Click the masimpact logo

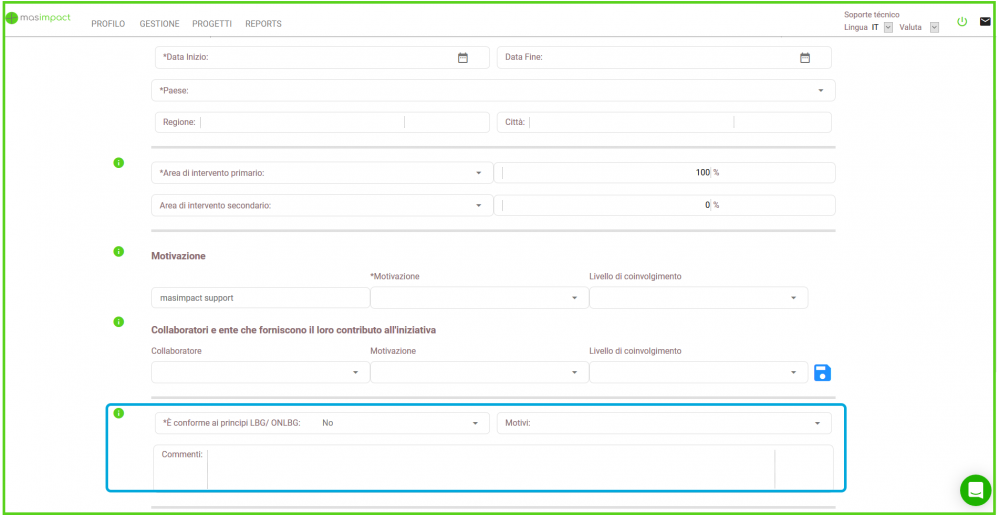[x=38, y=18]
